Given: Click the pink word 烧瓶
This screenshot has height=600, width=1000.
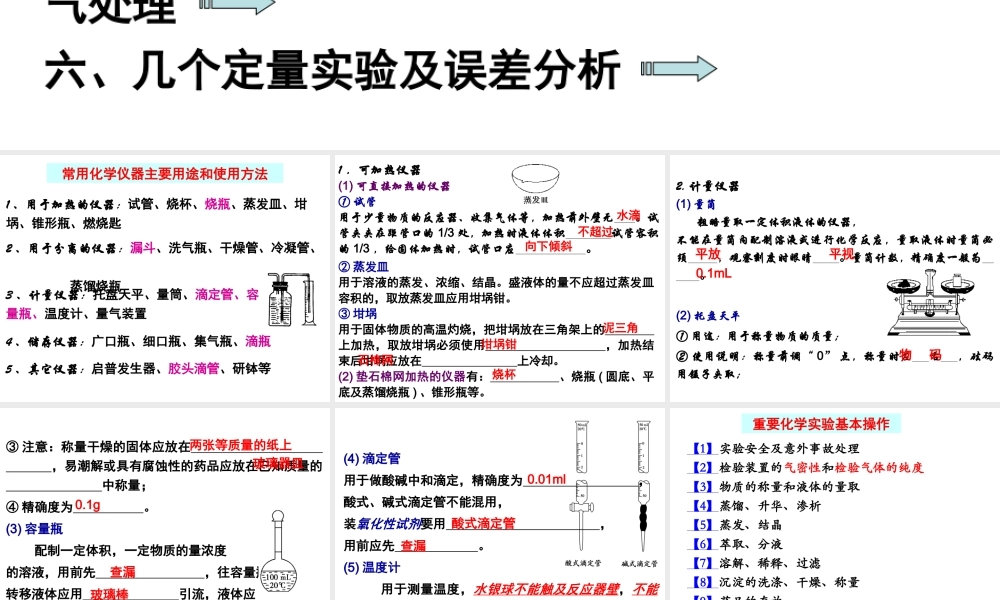Looking at the screenshot, I should [x=217, y=203].
